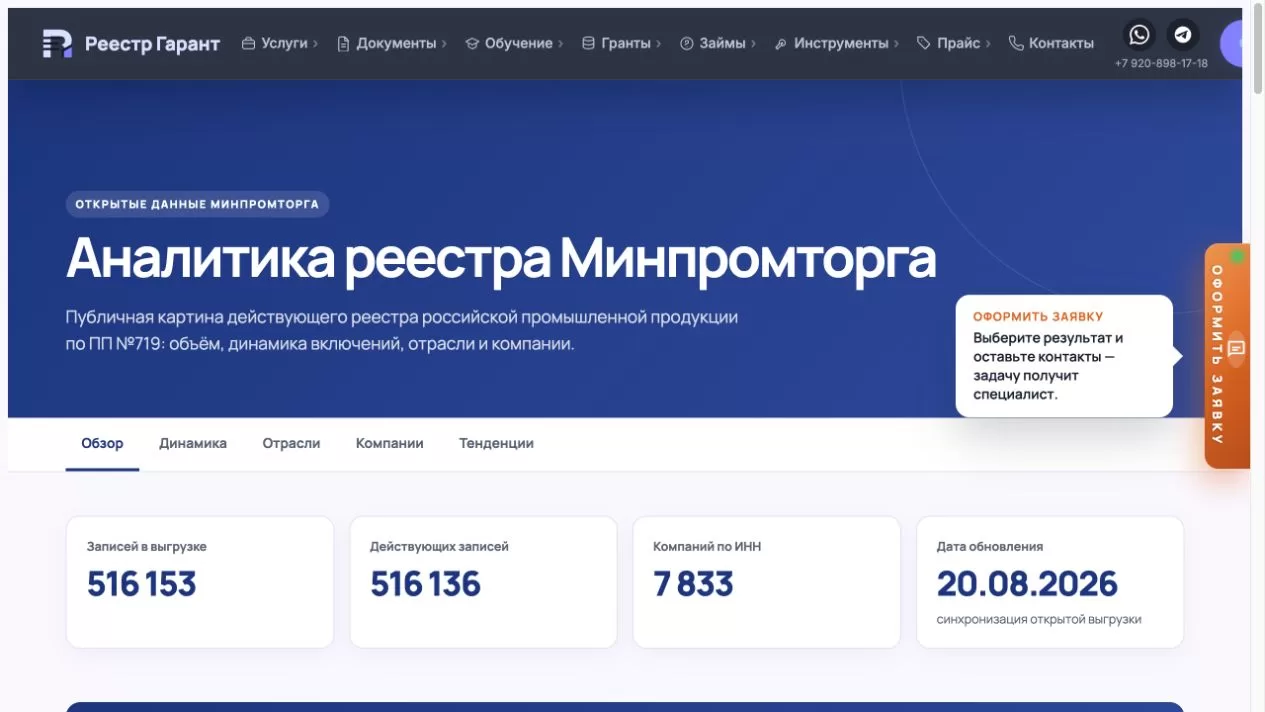The width and height of the screenshot is (1265, 712).
Task: Open the Инструменты menu item
Action: pyautogui.click(x=841, y=44)
